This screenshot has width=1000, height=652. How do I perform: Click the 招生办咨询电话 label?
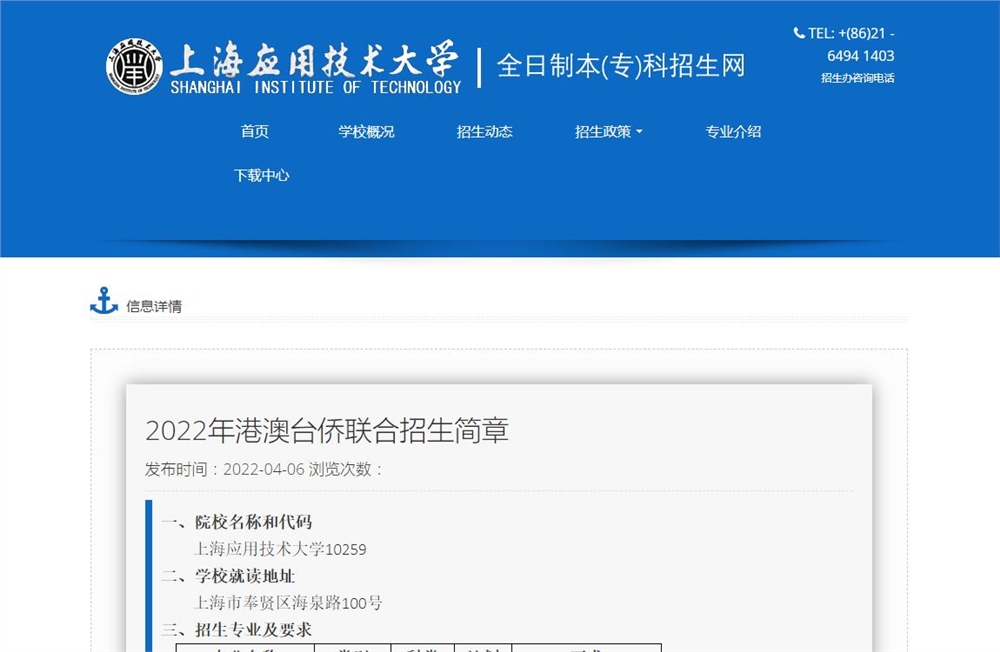857,78
